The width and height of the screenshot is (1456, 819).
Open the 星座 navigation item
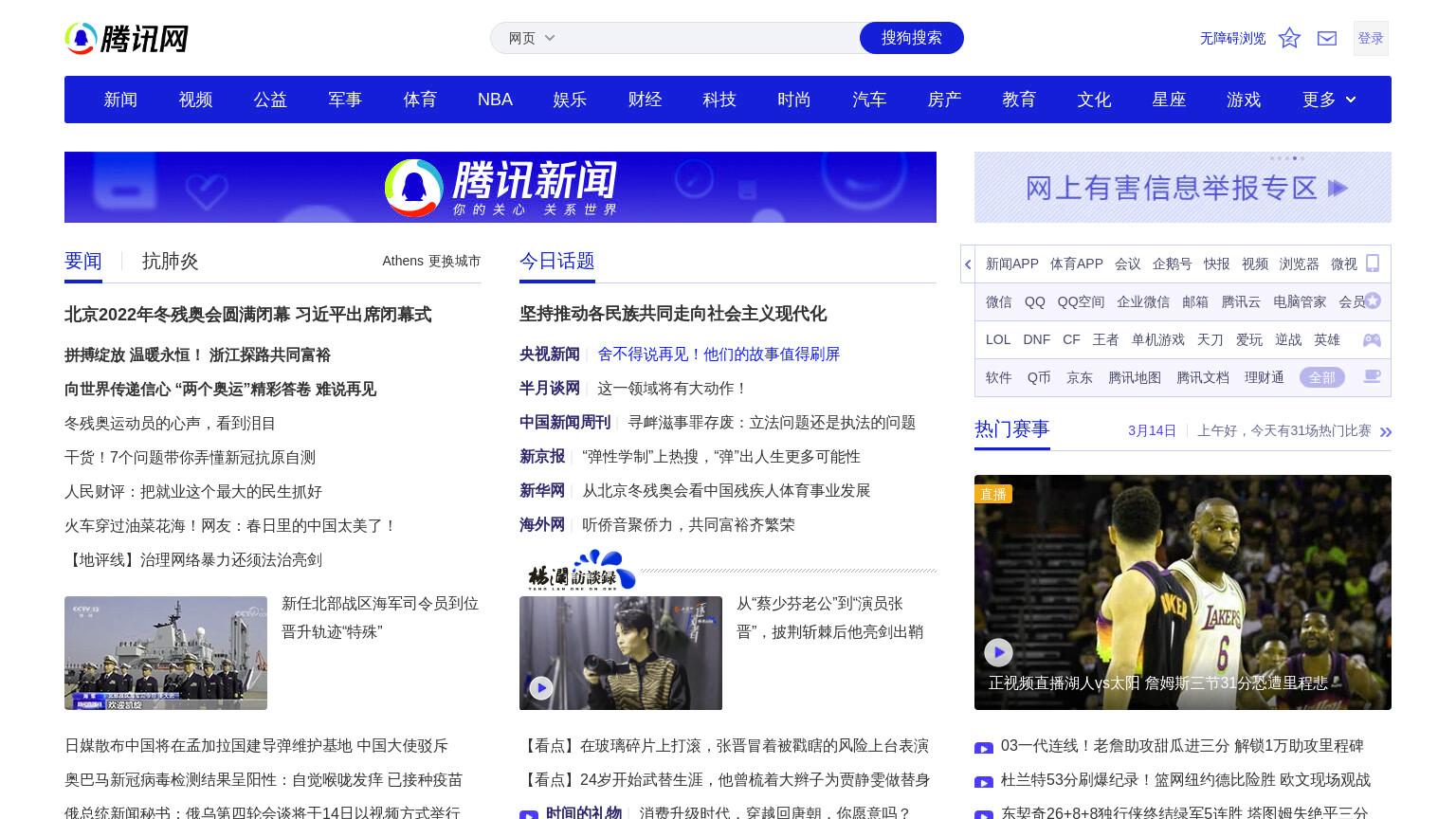(x=1169, y=100)
